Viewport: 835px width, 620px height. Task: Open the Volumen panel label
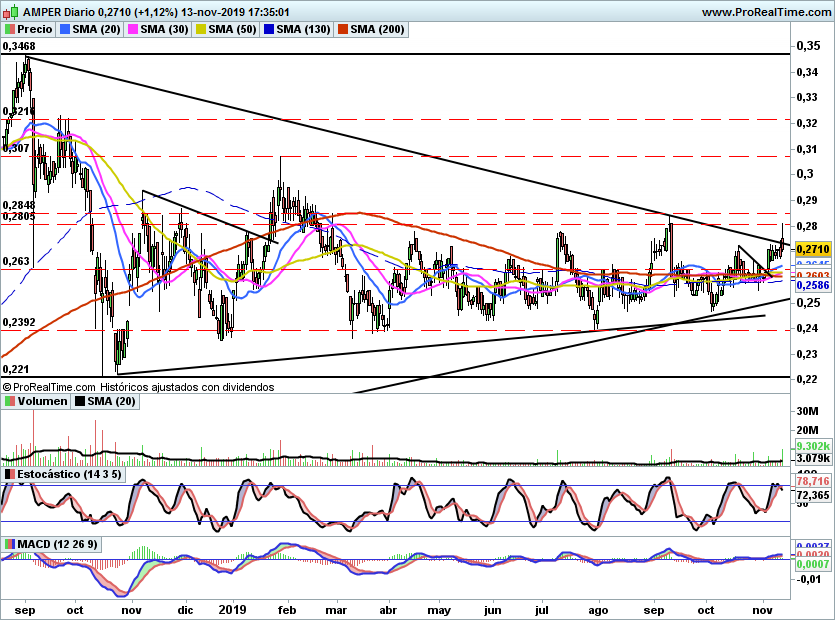pos(42,401)
